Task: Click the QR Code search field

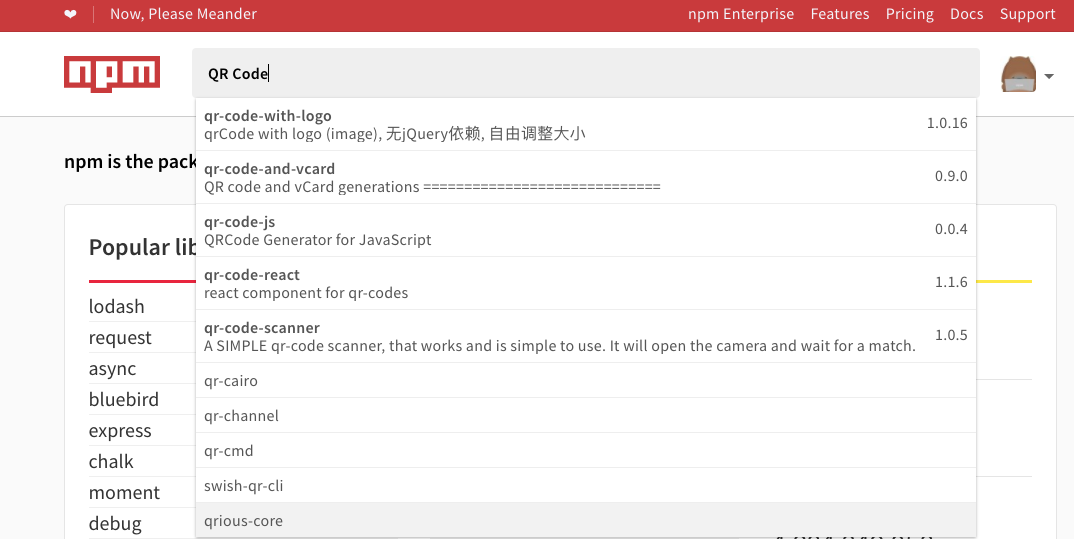Action: (585, 74)
